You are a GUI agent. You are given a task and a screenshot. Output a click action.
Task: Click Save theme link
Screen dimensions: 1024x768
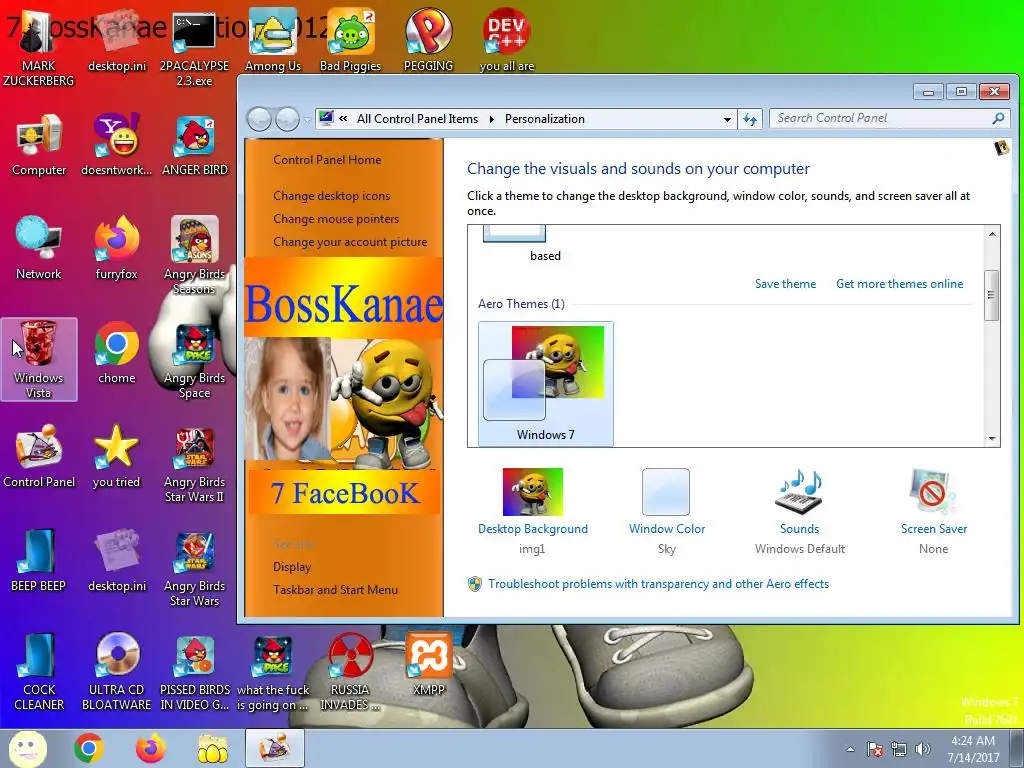click(x=785, y=284)
